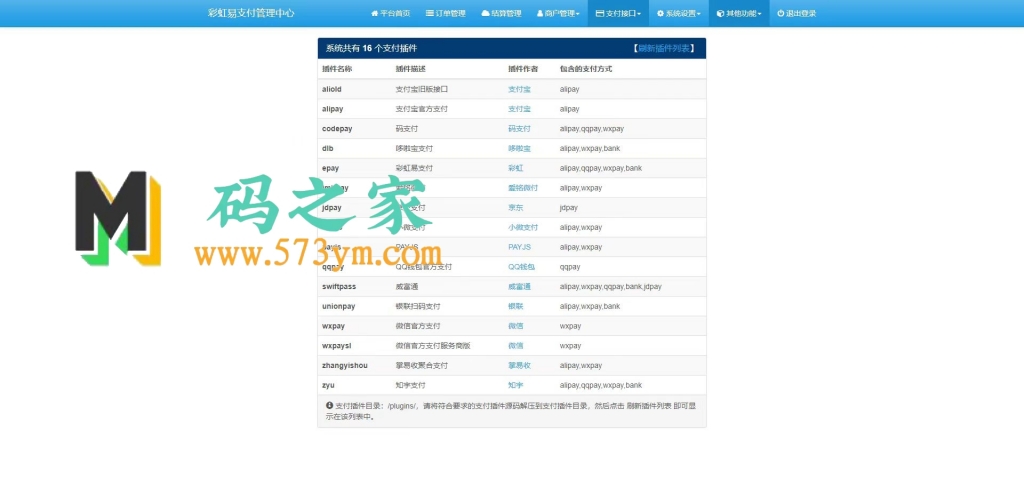Viewport: 1024px width, 504px height.
Task: Click the 包含的支付方式 column header
Action: tap(586, 69)
